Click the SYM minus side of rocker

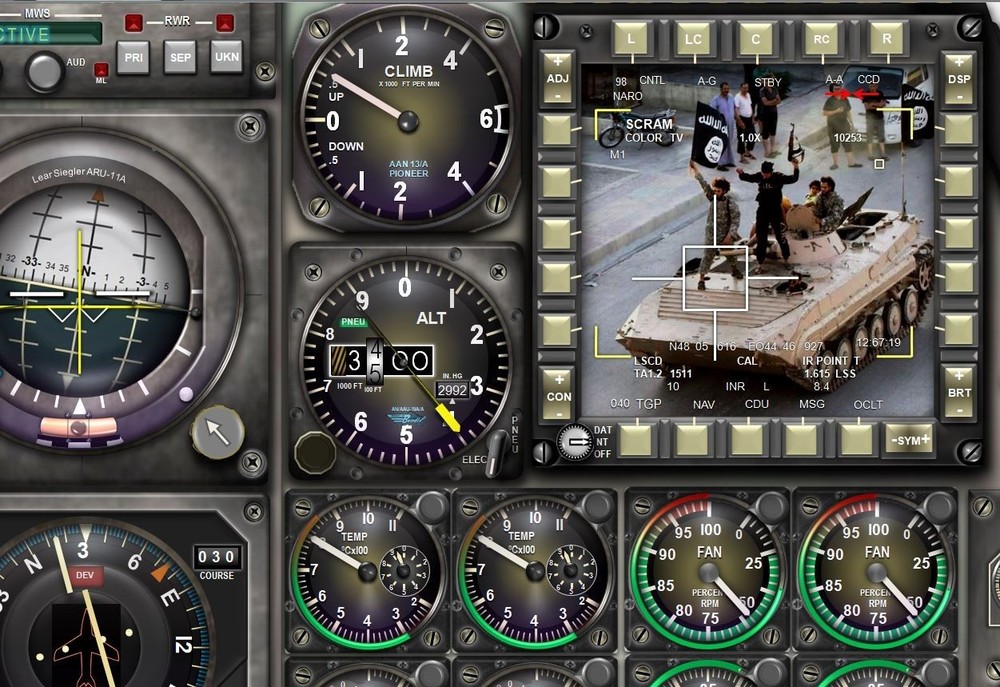tap(895, 440)
